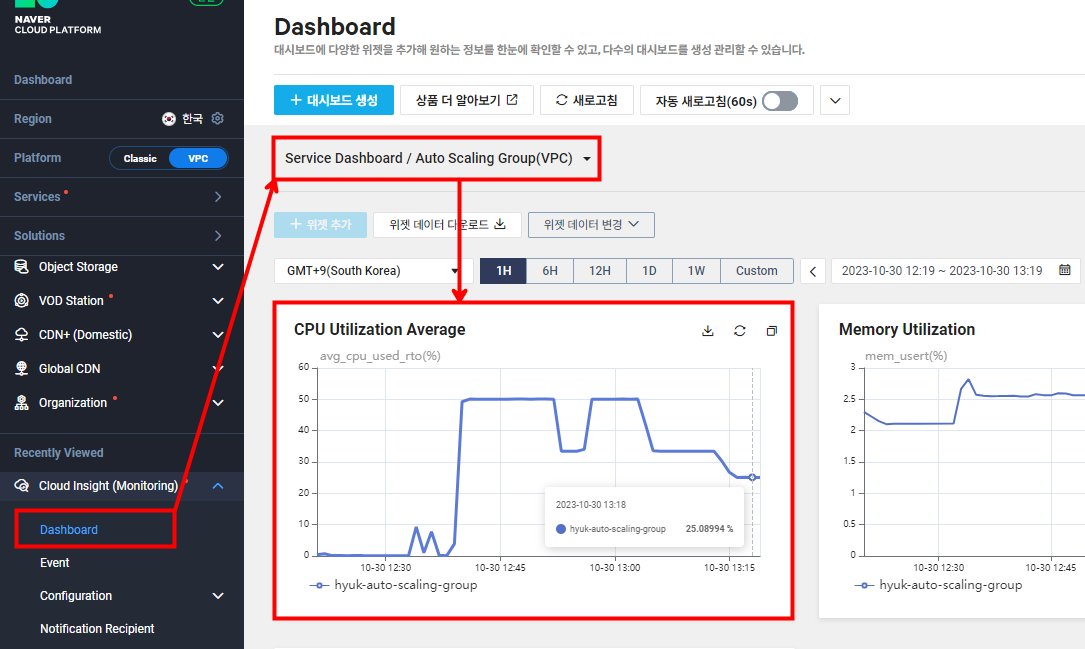Screen dimensions: 1085x649
Task: Expand the Object Storage submenu chevron
Action: point(218,267)
